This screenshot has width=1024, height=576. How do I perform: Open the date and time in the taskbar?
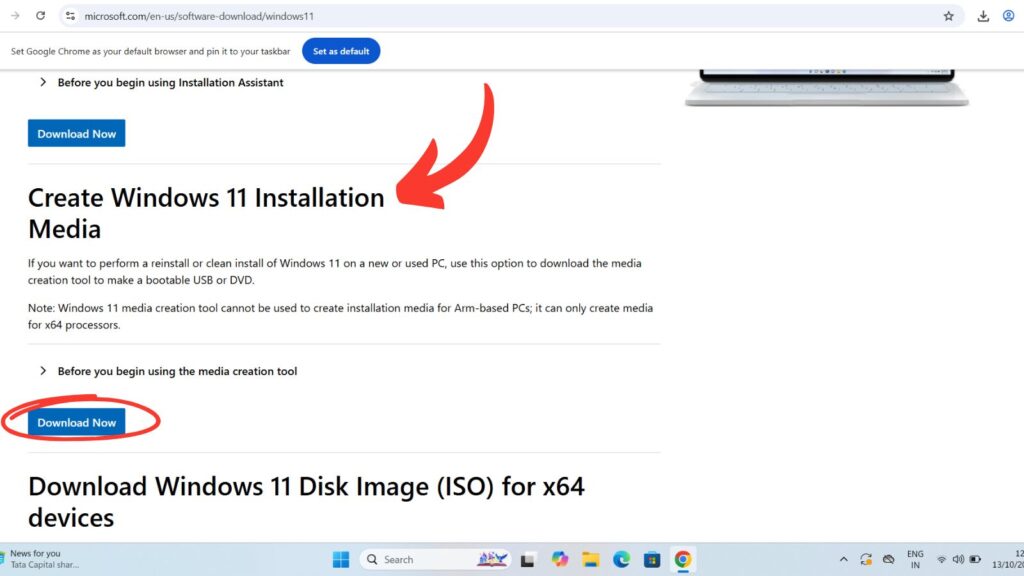click(1010, 559)
